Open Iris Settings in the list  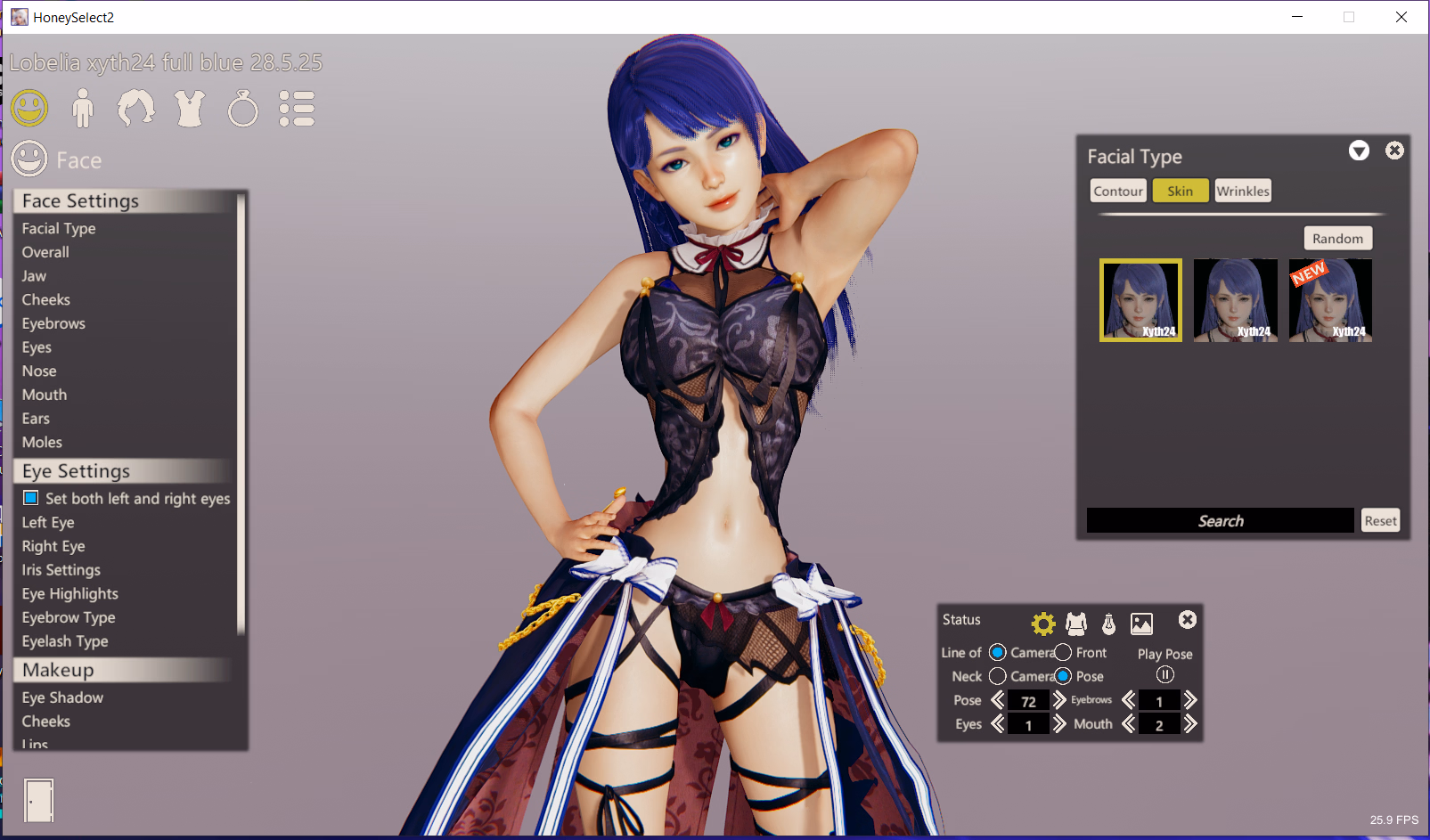[x=61, y=570]
